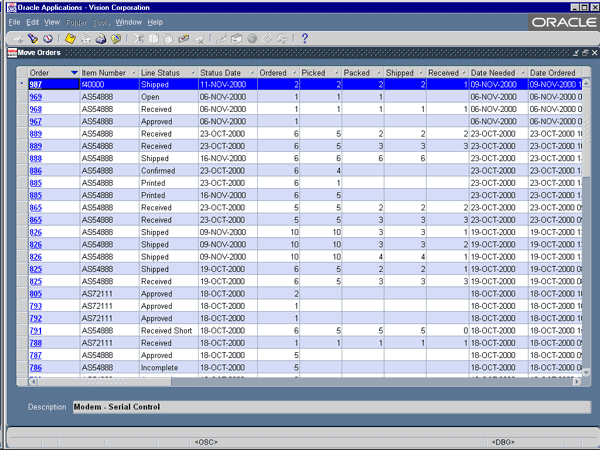Click the Paste toolbar icon
600x450 pixels.
pos(168,39)
